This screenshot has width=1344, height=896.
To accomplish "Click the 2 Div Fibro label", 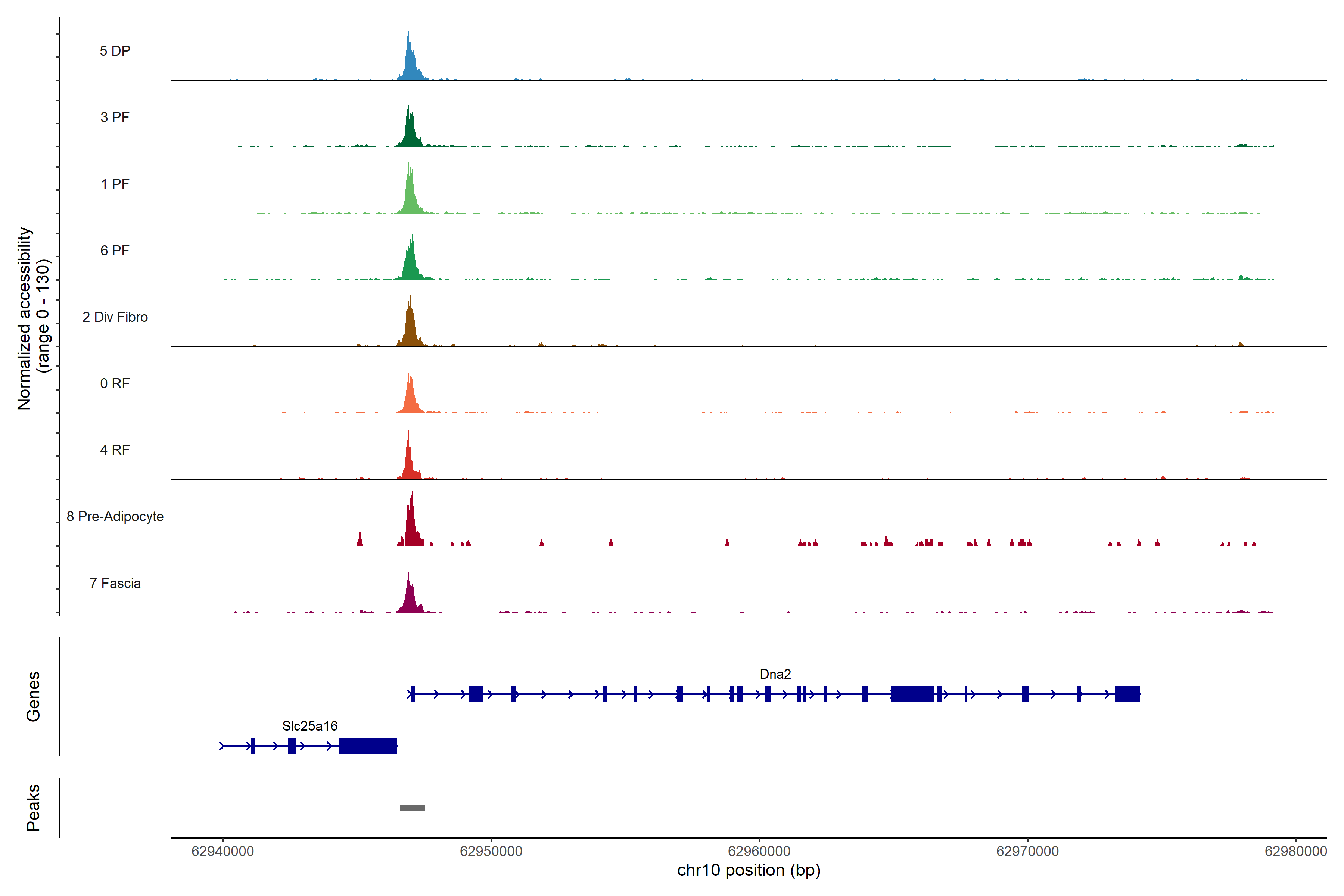I will tap(115, 317).
